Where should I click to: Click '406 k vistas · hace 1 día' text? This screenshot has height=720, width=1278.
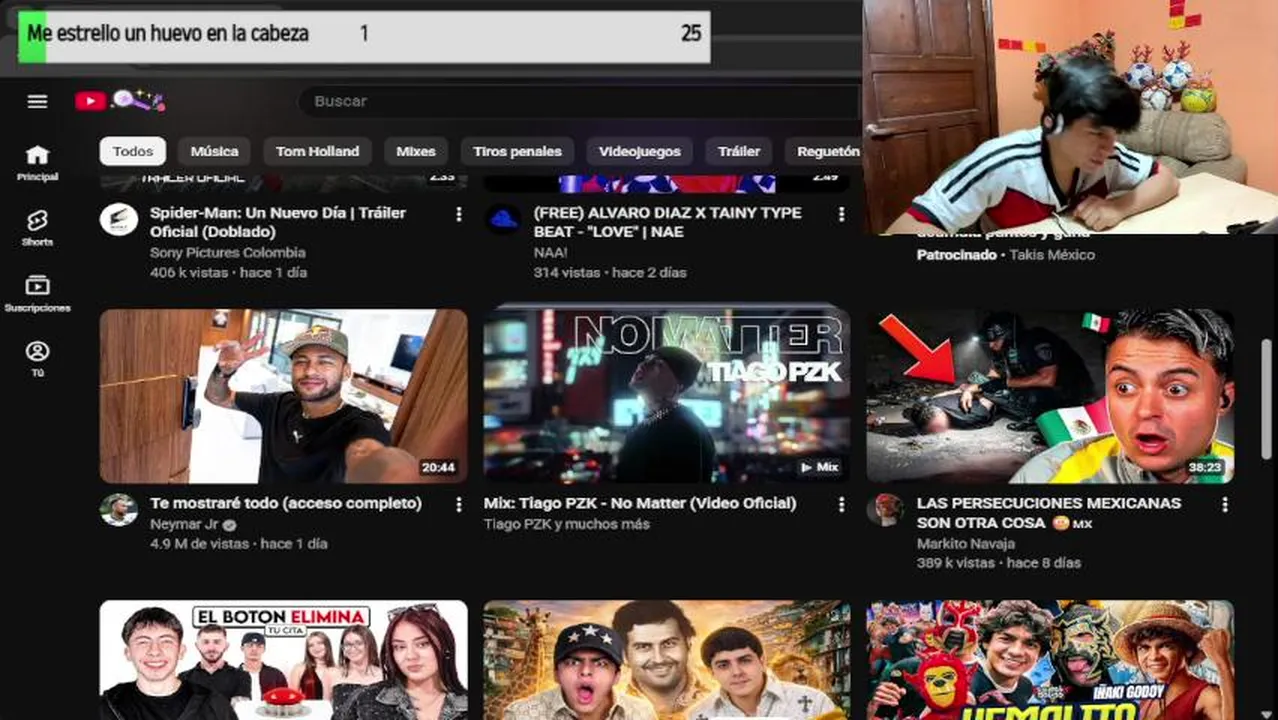point(228,272)
